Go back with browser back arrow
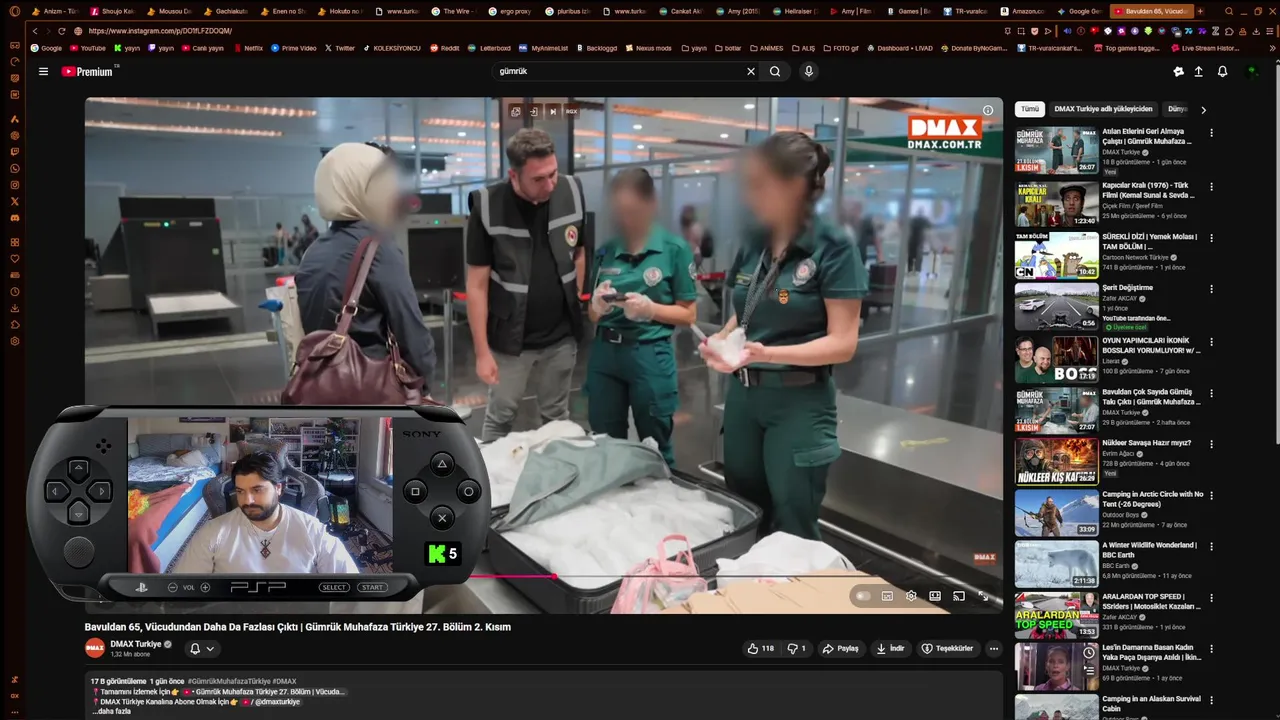Screen dimensions: 1280x720 pyautogui.click(x=35, y=31)
